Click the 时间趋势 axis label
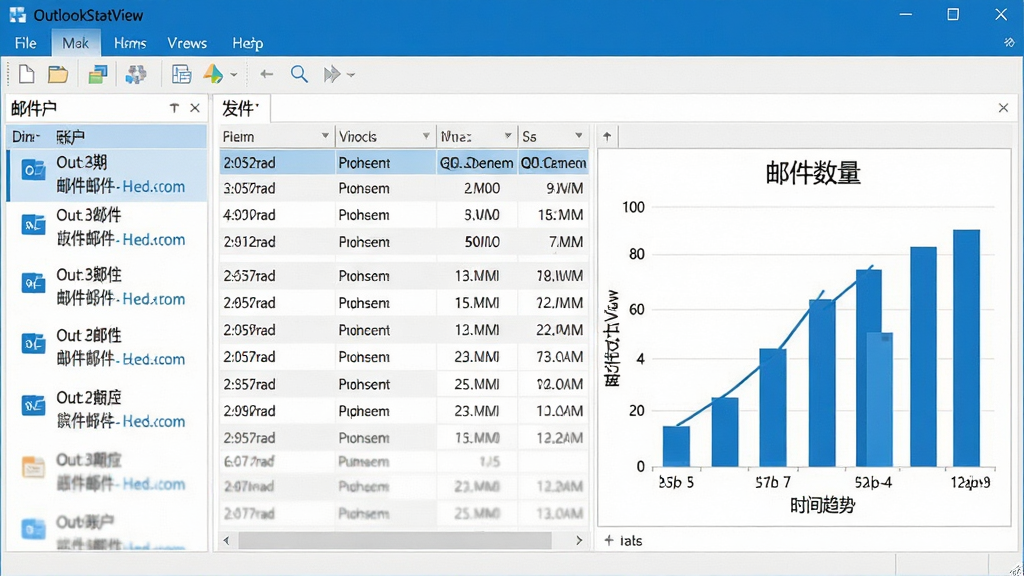The image size is (1024, 576). (822, 505)
